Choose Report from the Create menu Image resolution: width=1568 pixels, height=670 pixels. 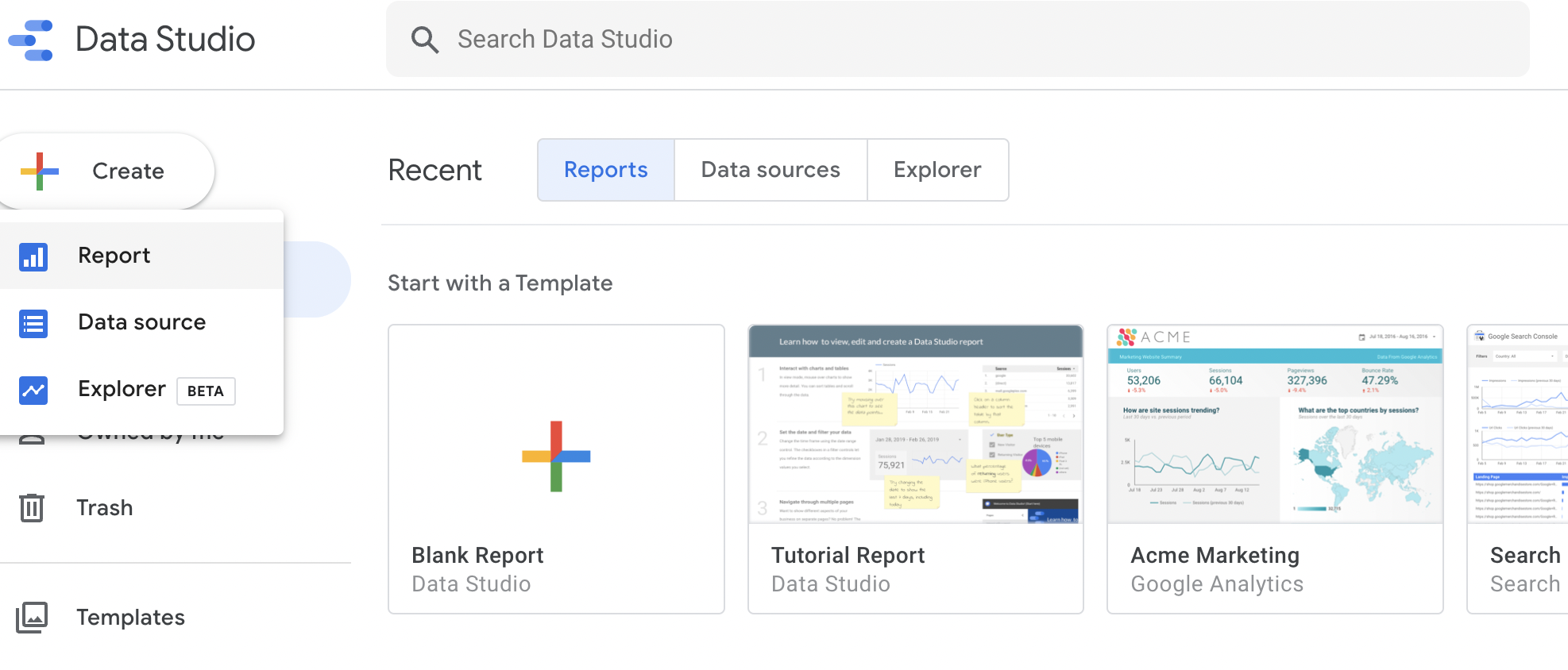[141, 256]
